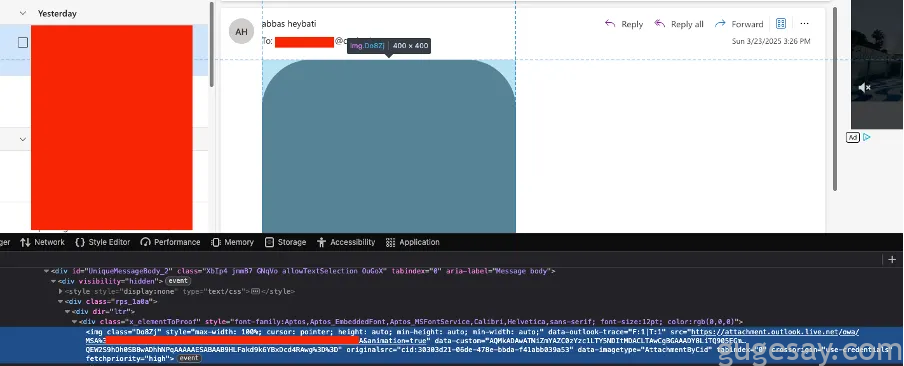Tick the message selection checkbox
This screenshot has height=366, width=904.
(23, 42)
